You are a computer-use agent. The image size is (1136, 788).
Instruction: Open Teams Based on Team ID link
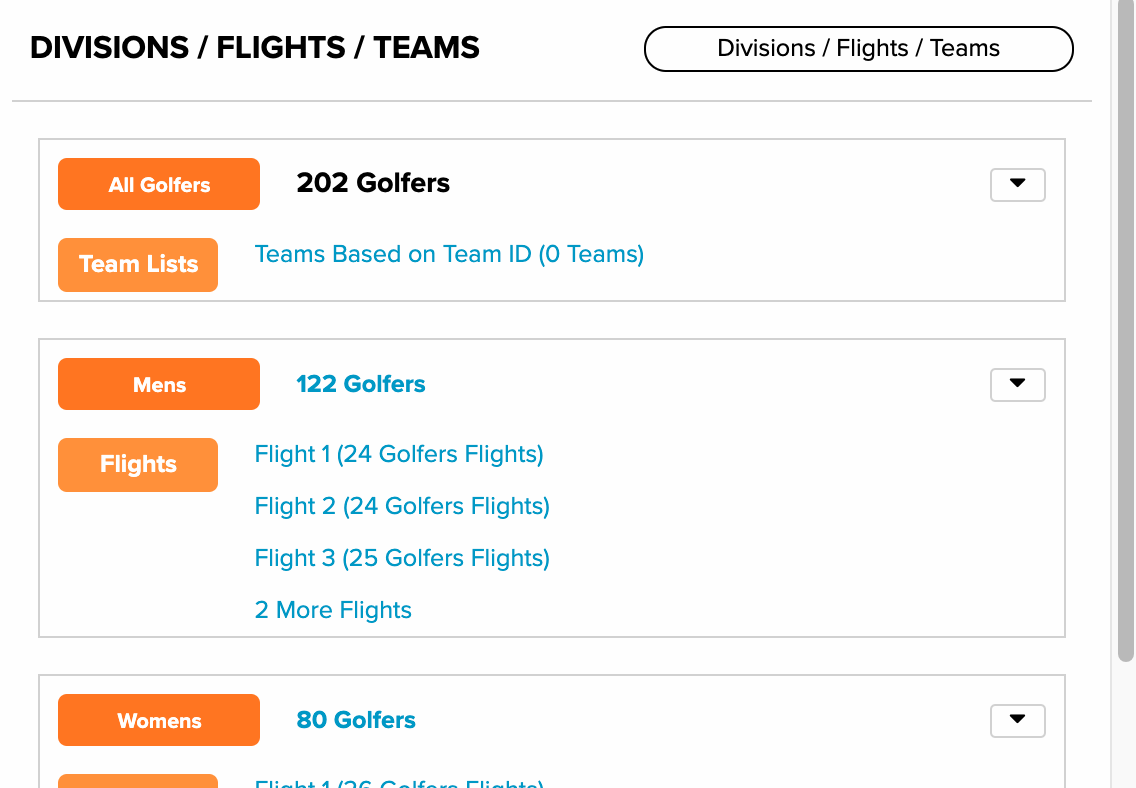449,254
